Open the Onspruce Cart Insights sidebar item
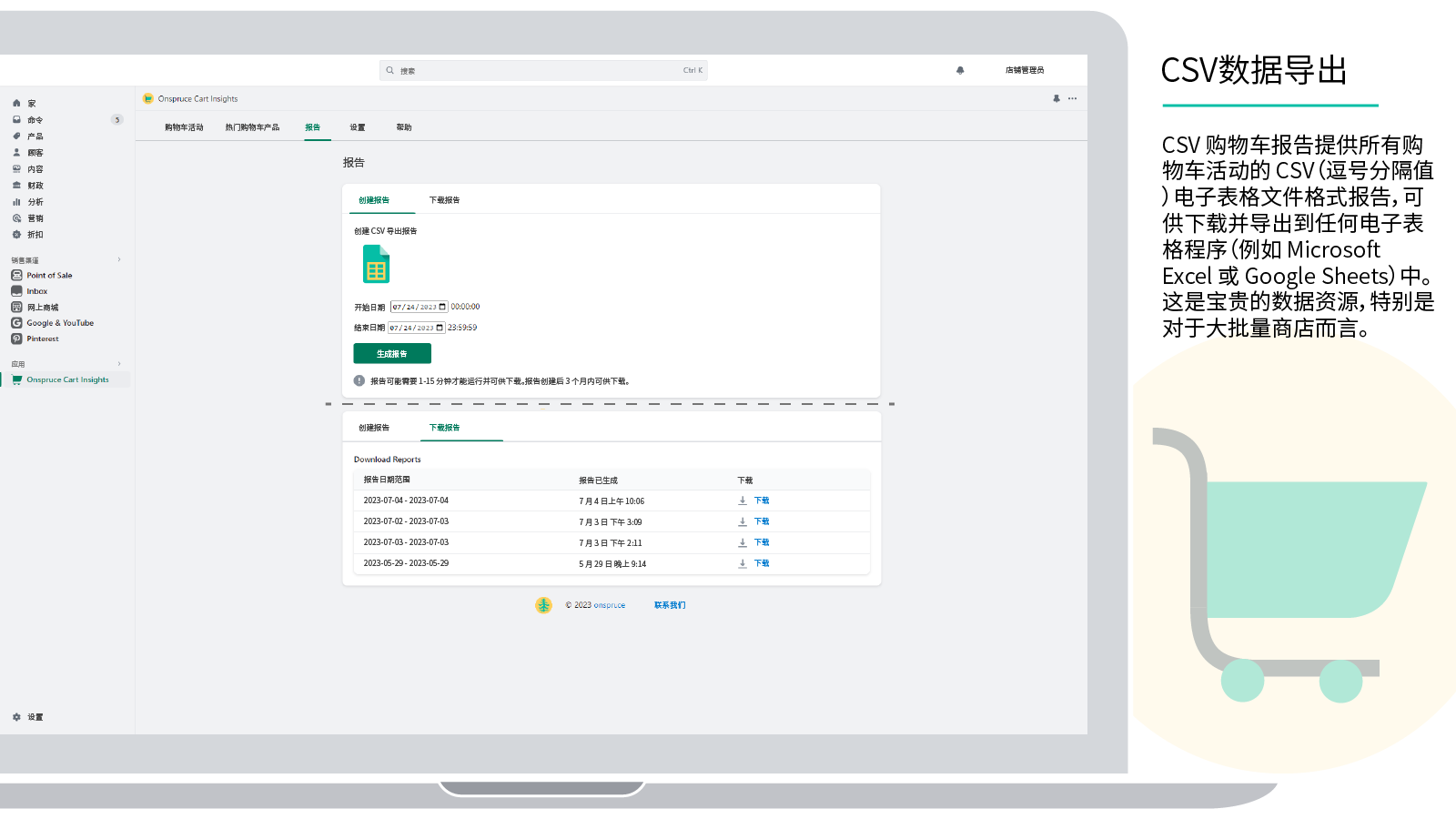The image size is (1456, 819). (66, 379)
